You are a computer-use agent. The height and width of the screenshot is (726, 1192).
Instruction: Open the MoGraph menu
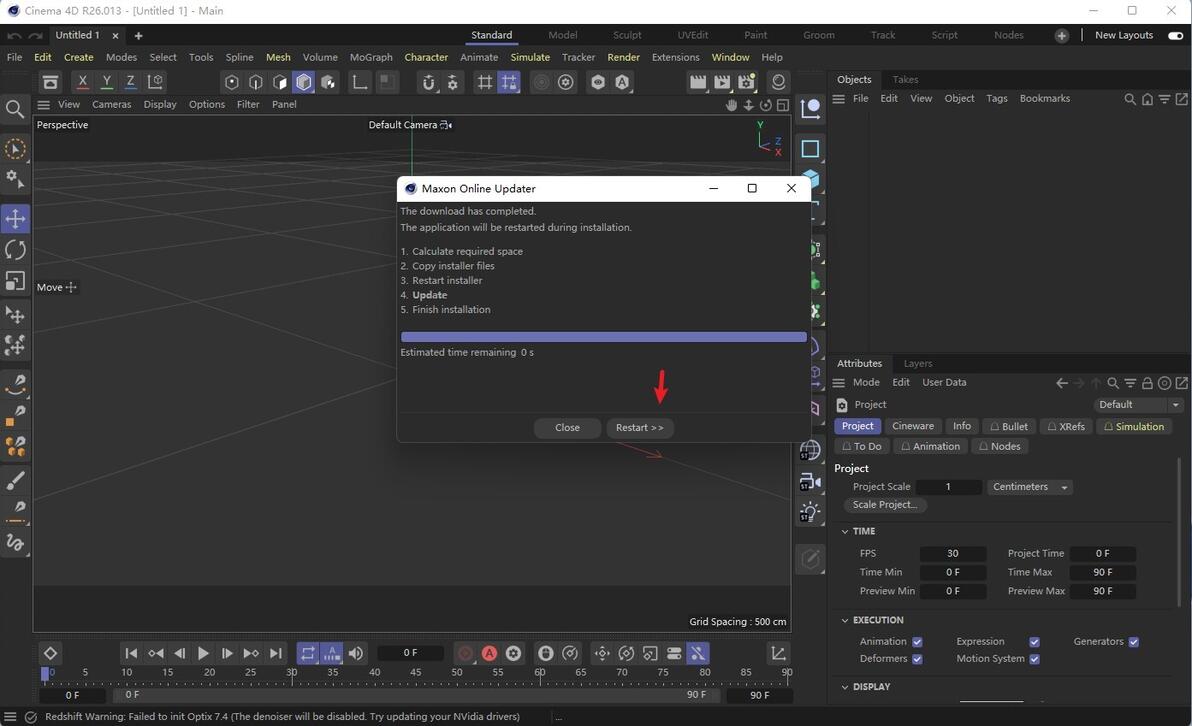(x=371, y=57)
